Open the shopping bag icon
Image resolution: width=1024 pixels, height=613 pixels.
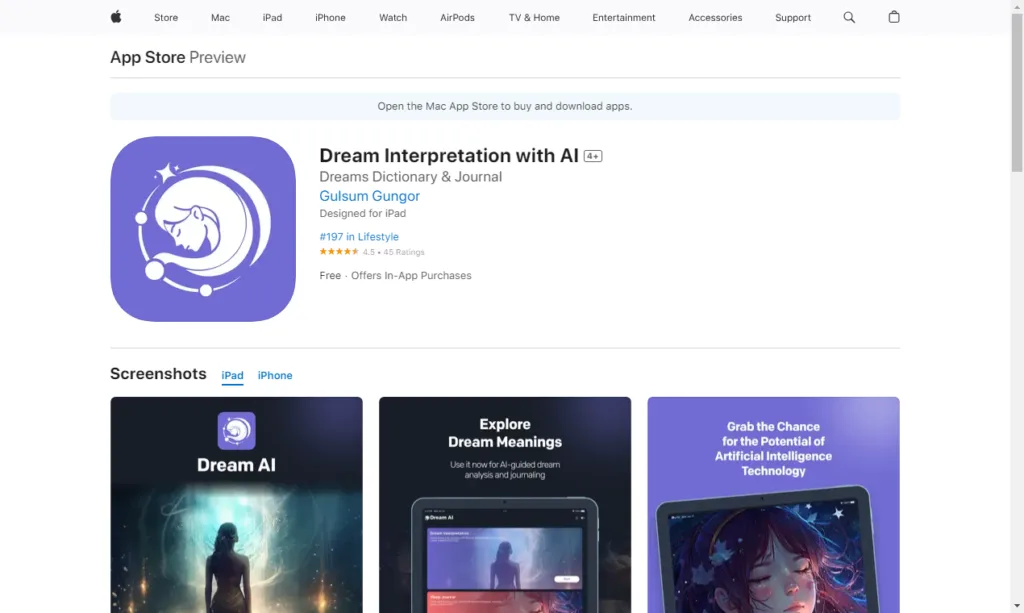pyautogui.click(x=894, y=17)
